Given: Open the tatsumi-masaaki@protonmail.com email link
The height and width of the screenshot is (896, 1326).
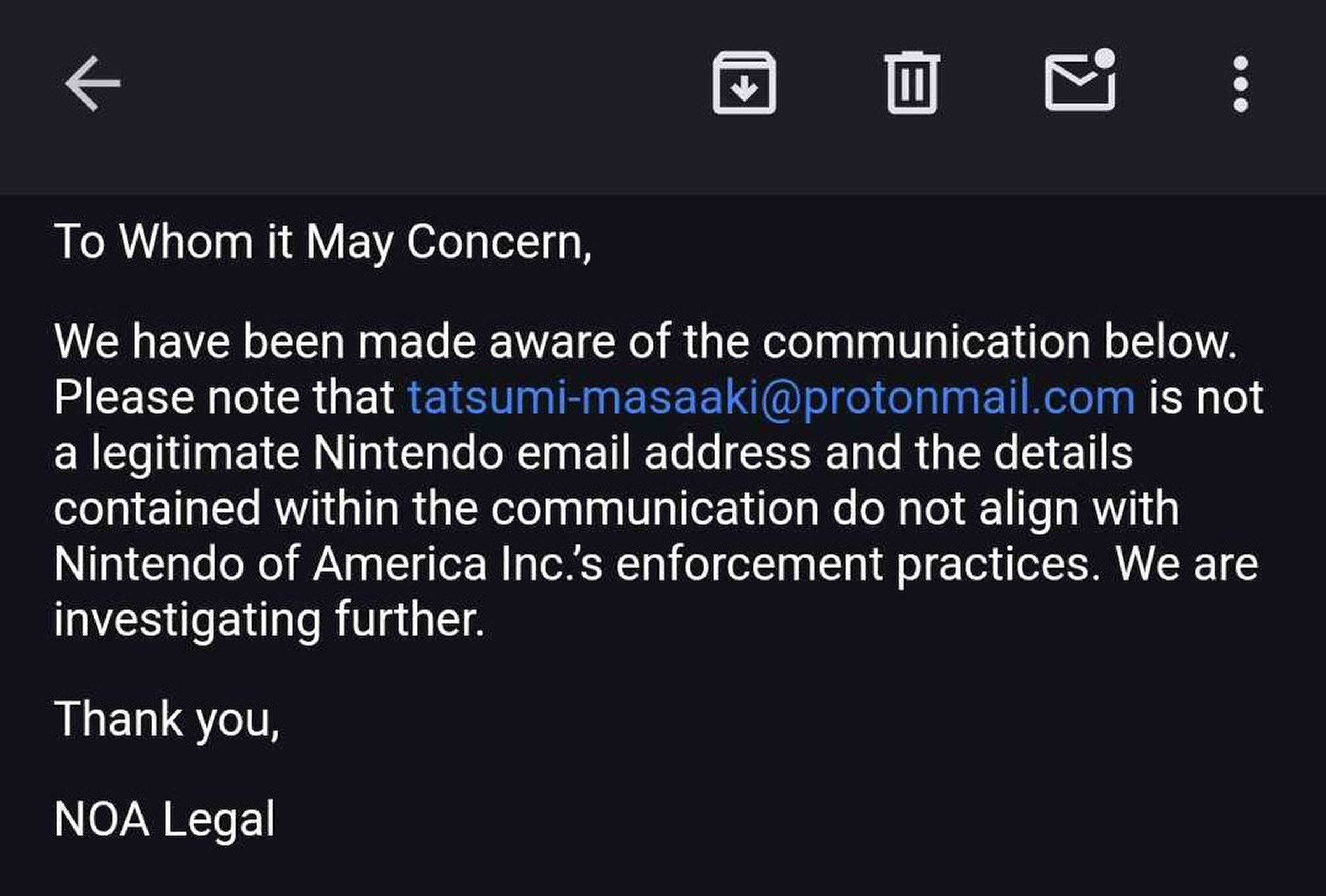Looking at the screenshot, I should 771,398.
